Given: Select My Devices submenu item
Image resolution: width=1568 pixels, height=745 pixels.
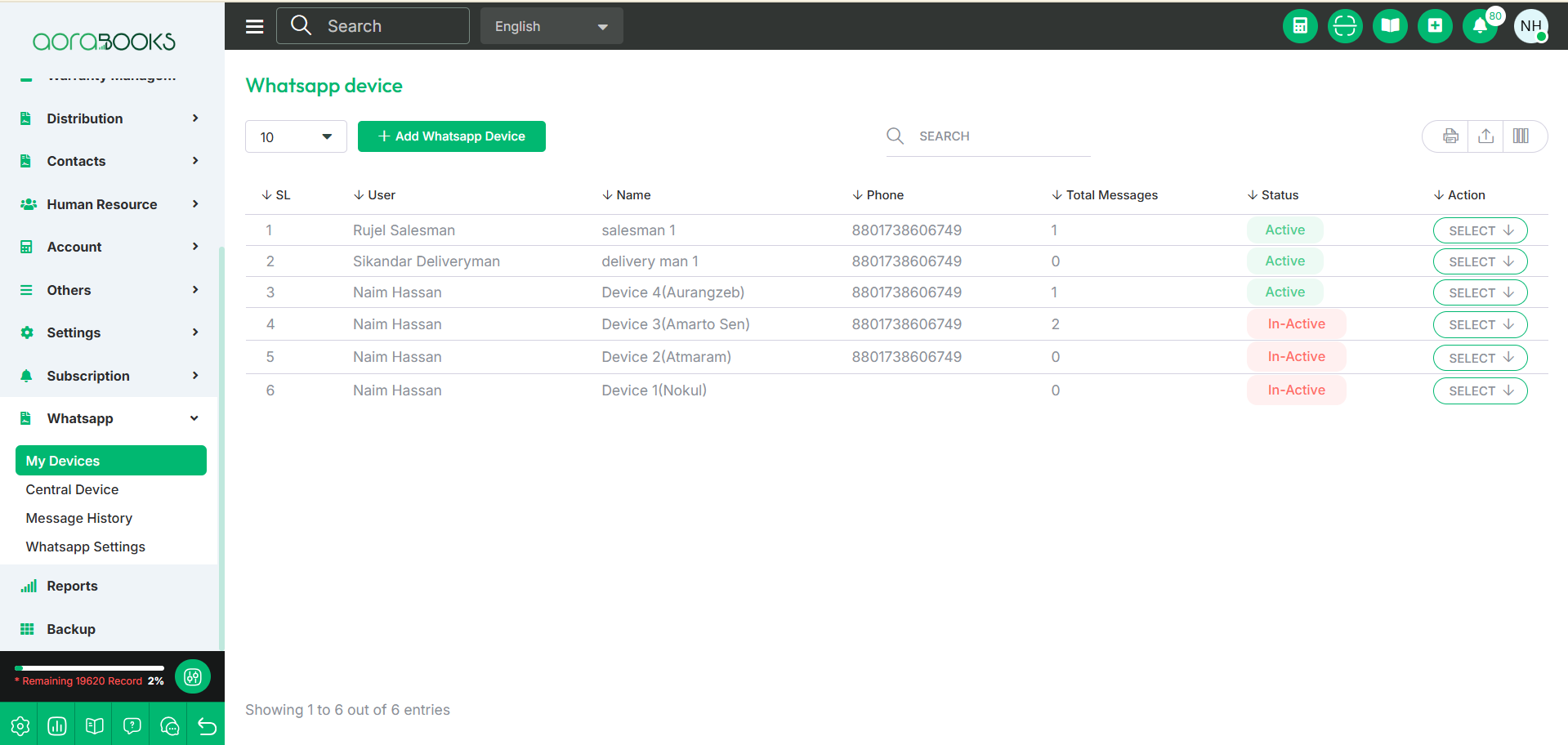Looking at the screenshot, I should pyautogui.click(x=111, y=460).
